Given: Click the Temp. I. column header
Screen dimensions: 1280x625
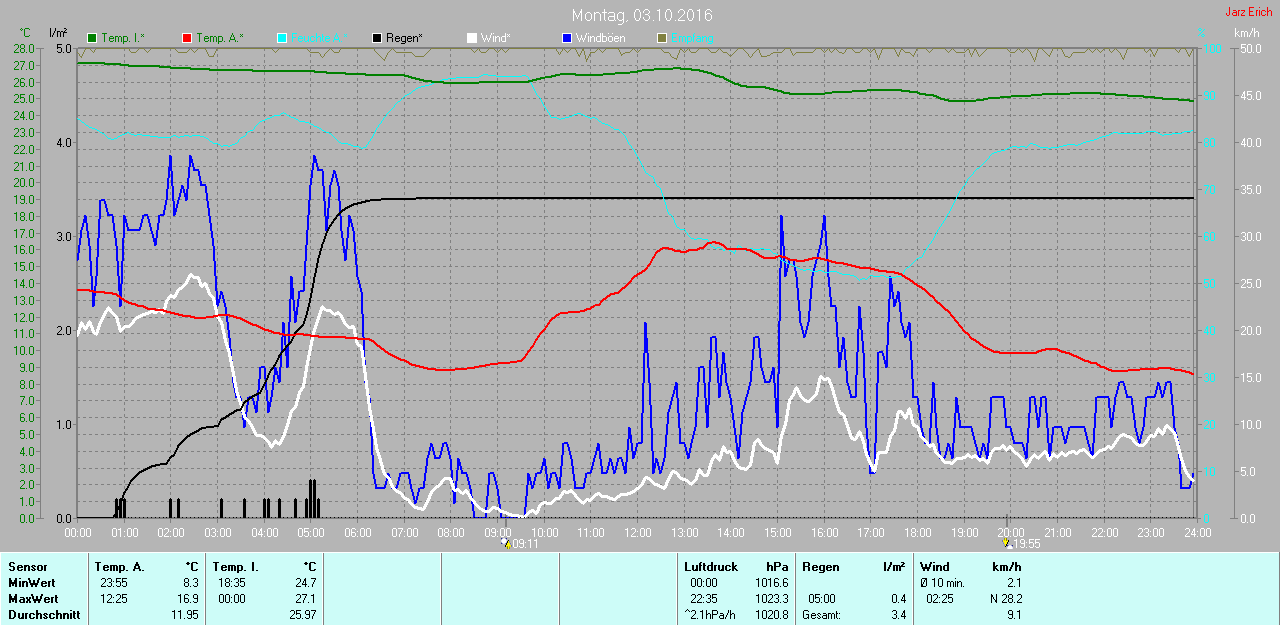Looking at the screenshot, I should 234,567.
